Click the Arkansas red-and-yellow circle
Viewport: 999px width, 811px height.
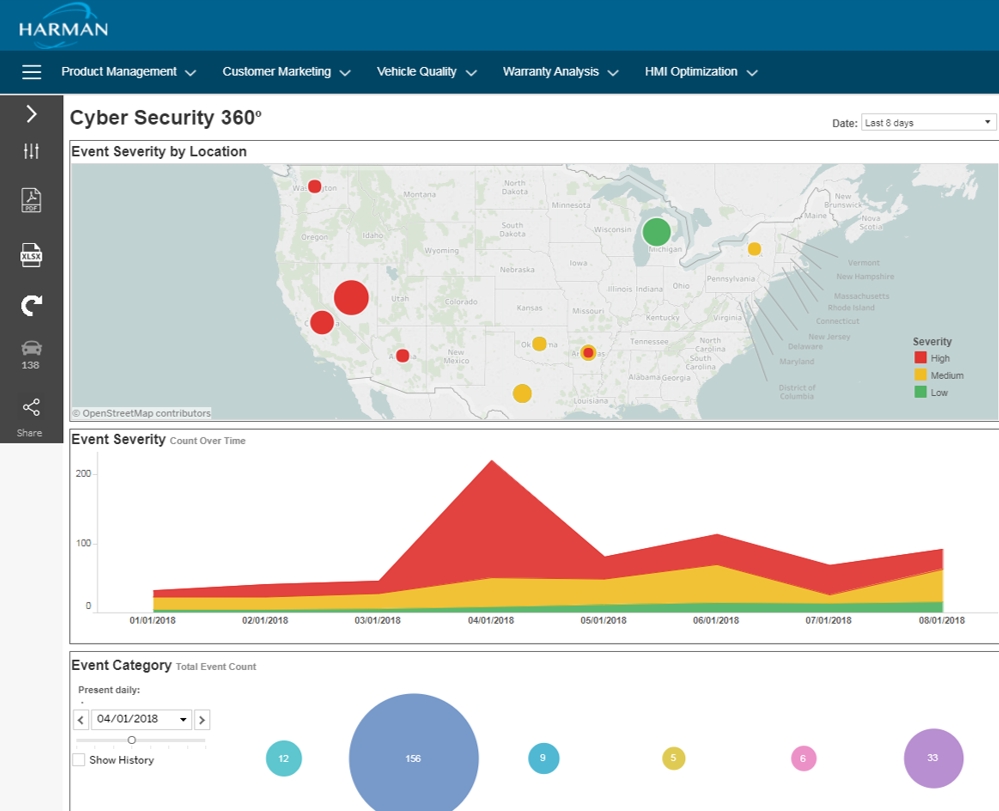point(588,352)
